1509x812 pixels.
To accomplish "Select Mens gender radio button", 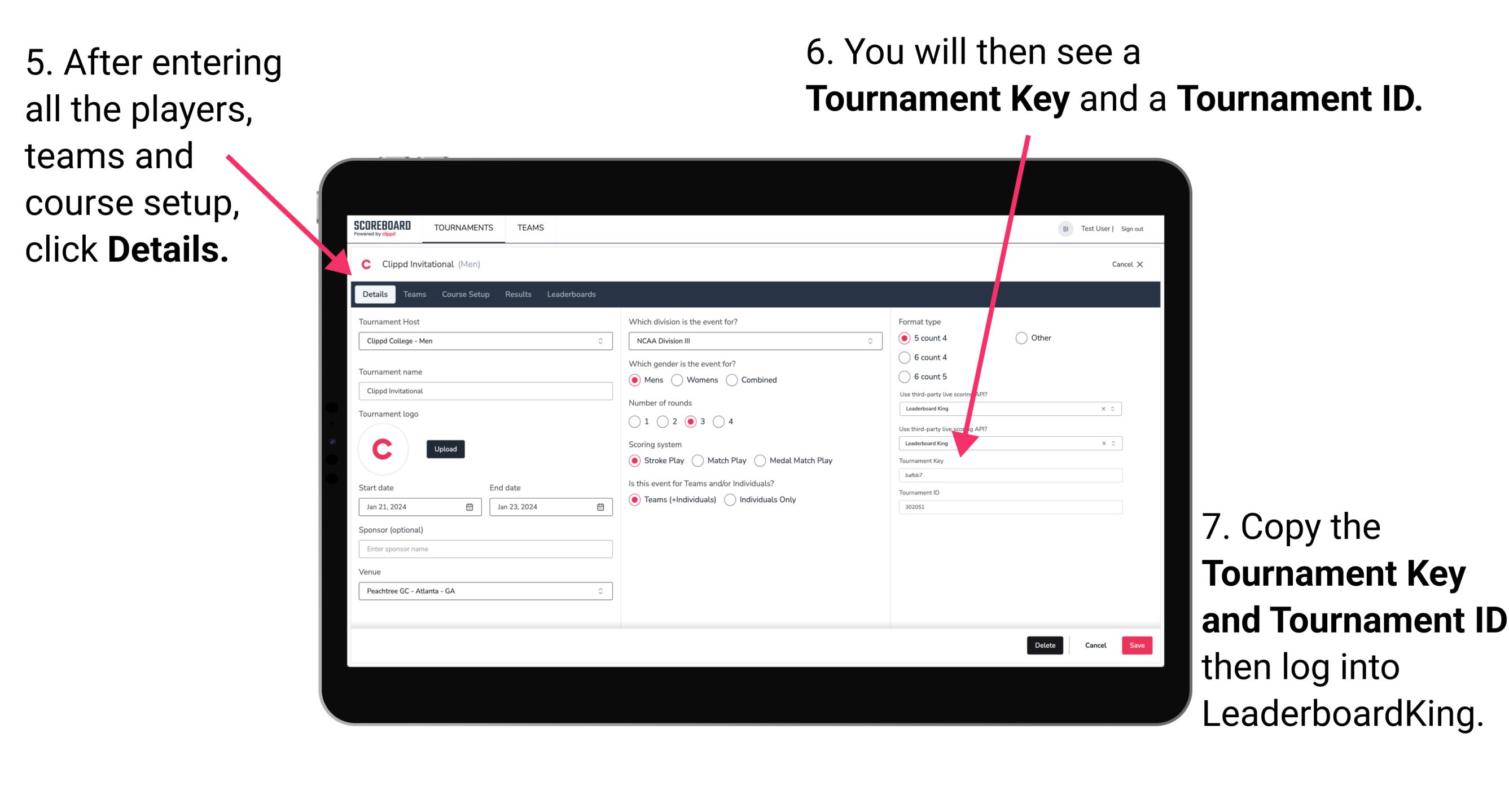I will (637, 380).
